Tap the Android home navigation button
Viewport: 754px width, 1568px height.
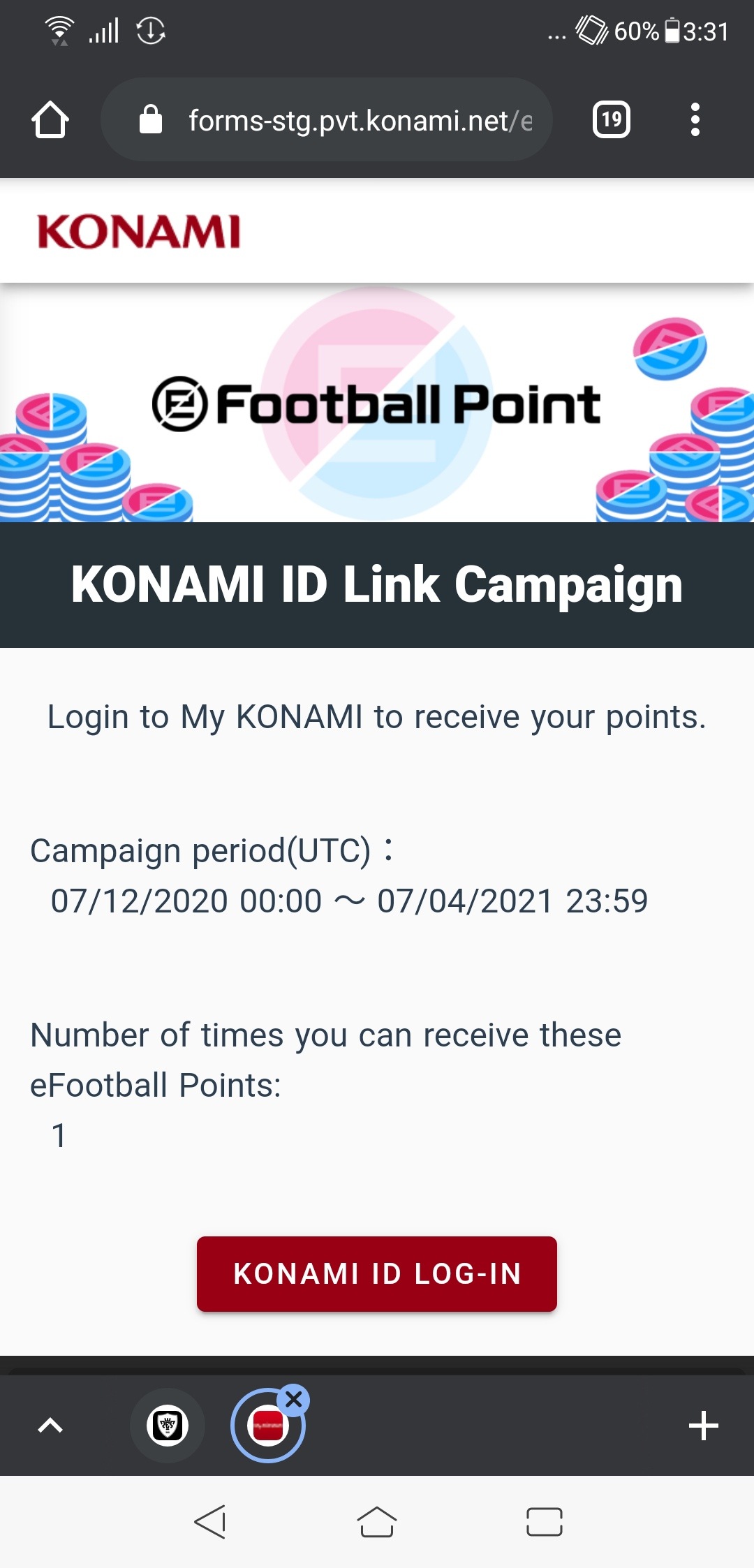tap(377, 1523)
